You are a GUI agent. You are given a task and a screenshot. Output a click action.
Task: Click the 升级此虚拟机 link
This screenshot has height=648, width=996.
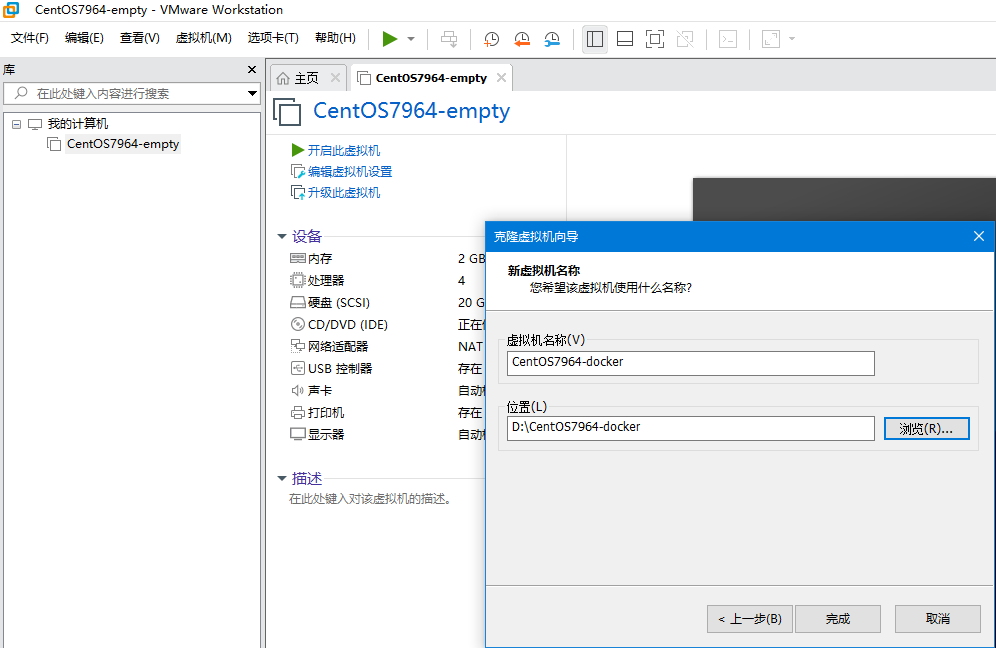coord(344,192)
